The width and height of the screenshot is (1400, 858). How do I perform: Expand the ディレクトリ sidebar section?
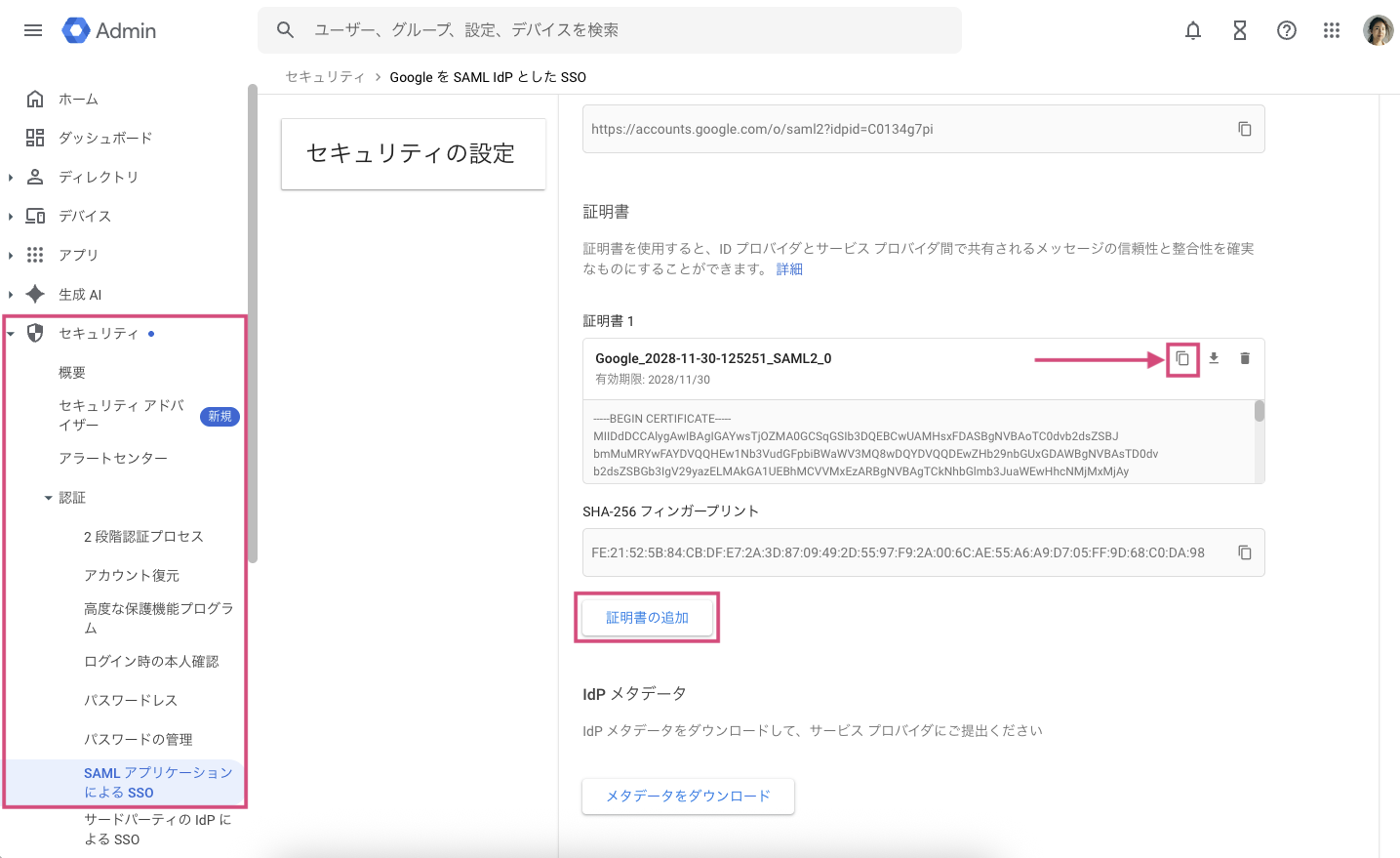pos(11,177)
